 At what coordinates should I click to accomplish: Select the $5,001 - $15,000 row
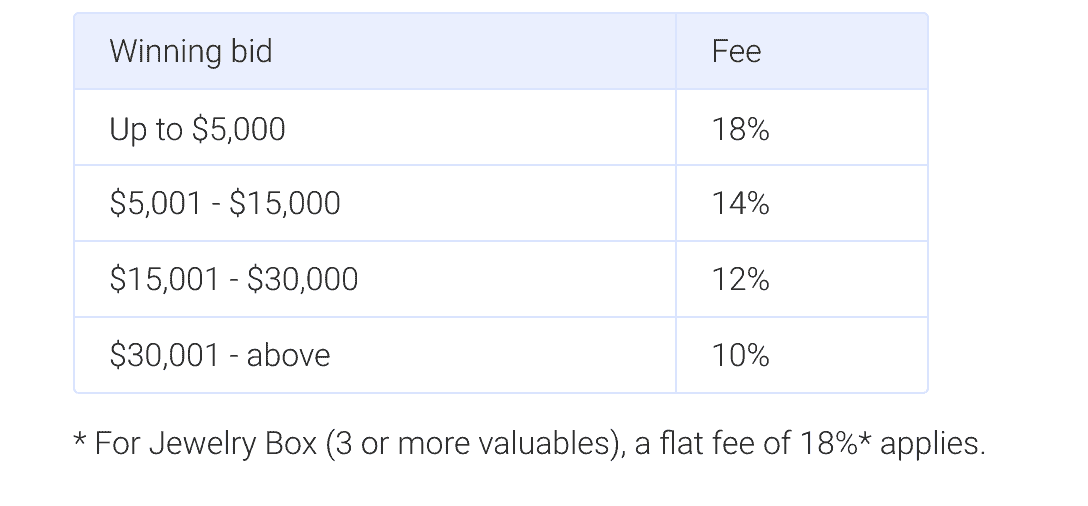(501, 203)
